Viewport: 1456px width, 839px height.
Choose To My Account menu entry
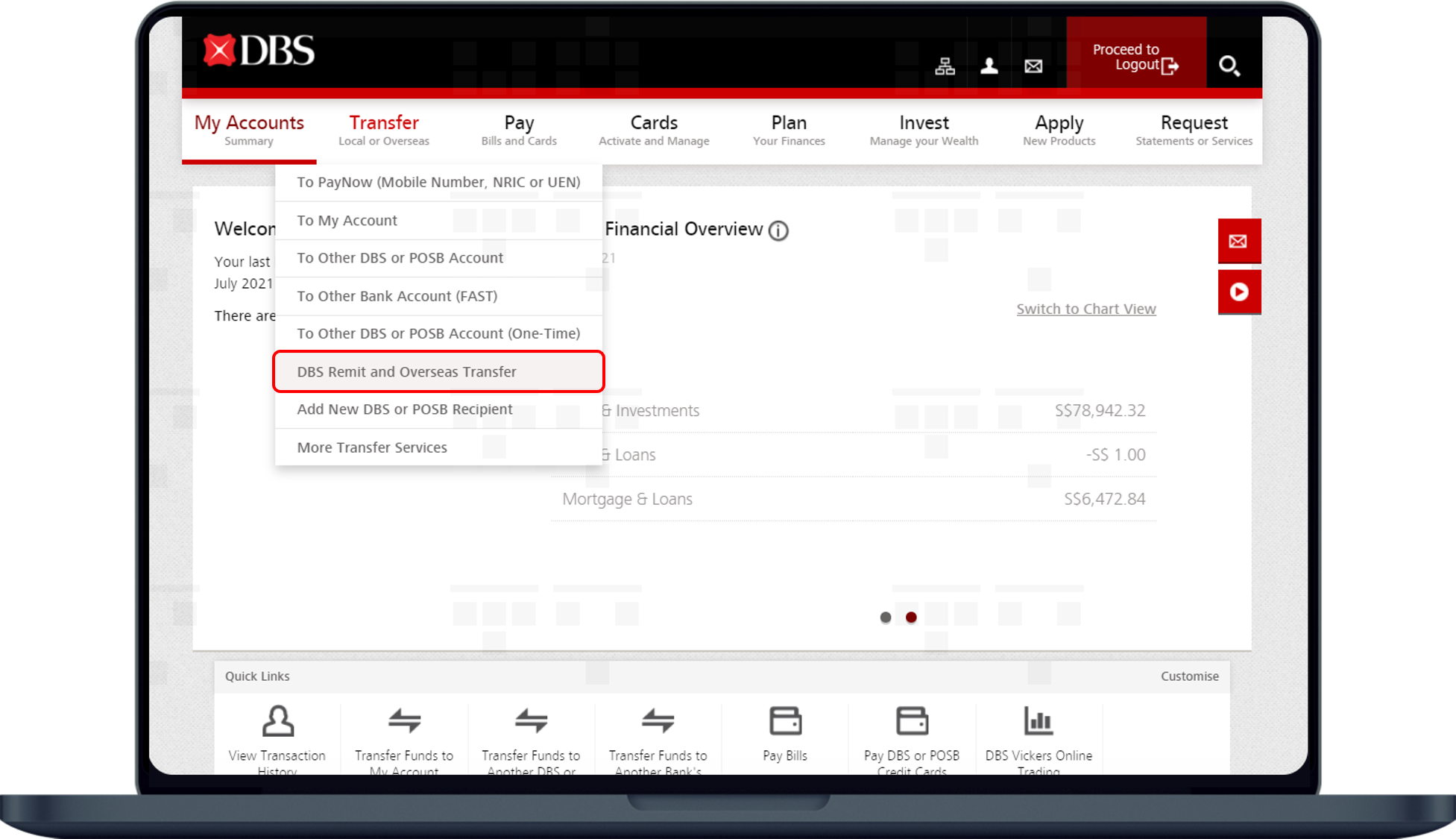click(x=438, y=220)
